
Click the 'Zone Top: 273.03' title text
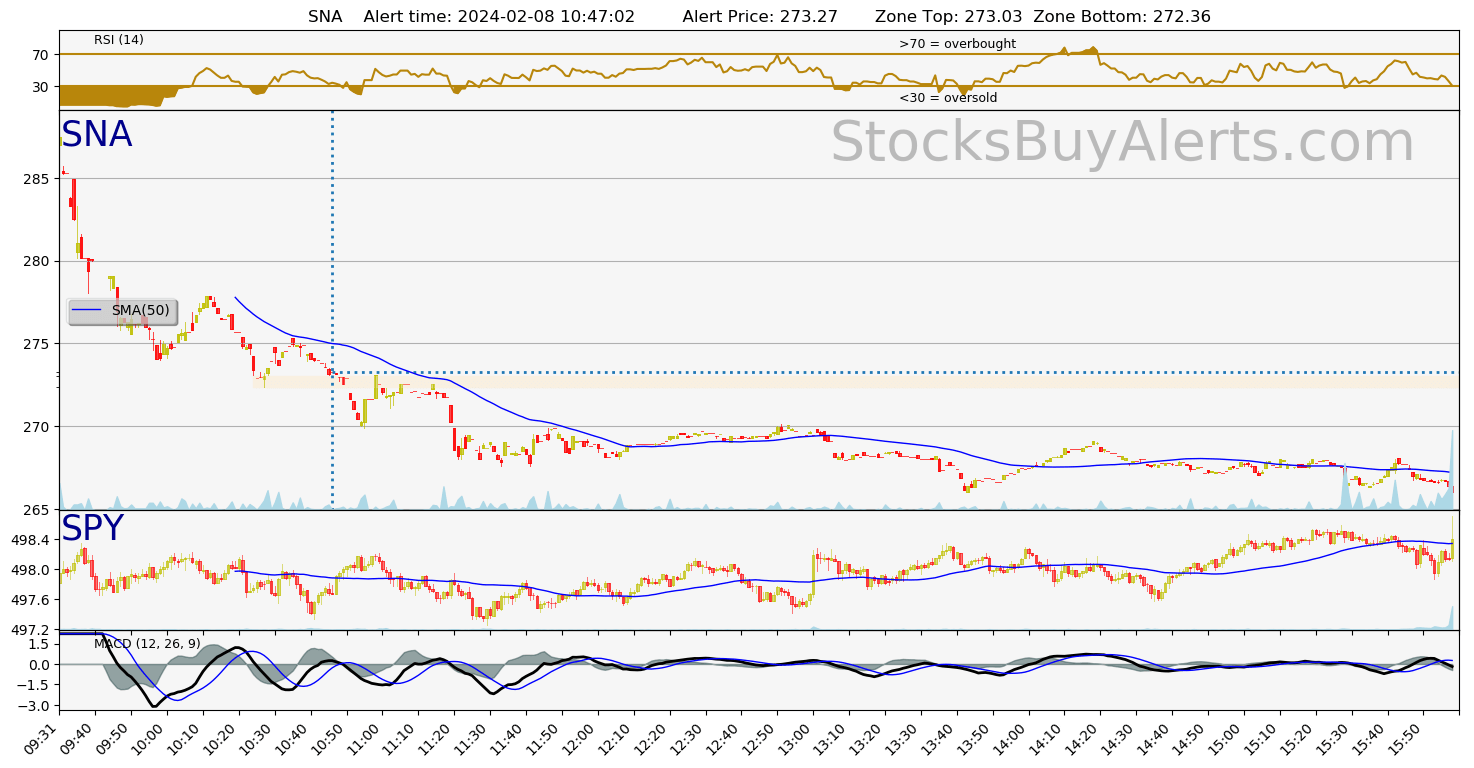tap(949, 17)
